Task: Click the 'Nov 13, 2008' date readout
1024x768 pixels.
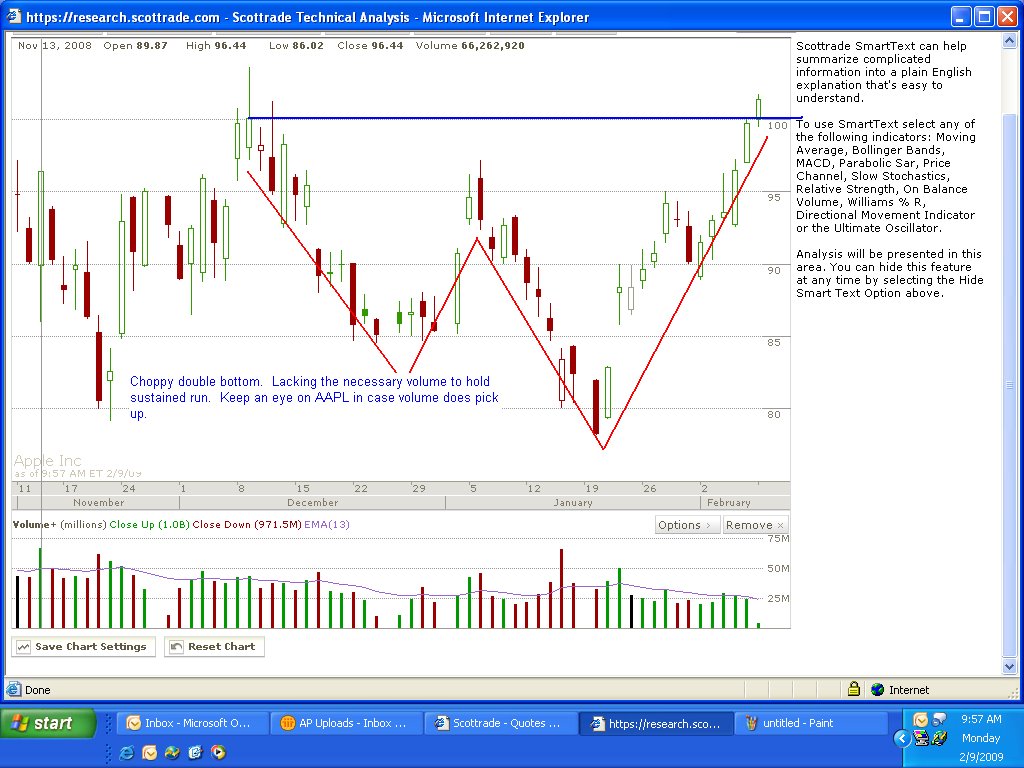Action: 55,45
